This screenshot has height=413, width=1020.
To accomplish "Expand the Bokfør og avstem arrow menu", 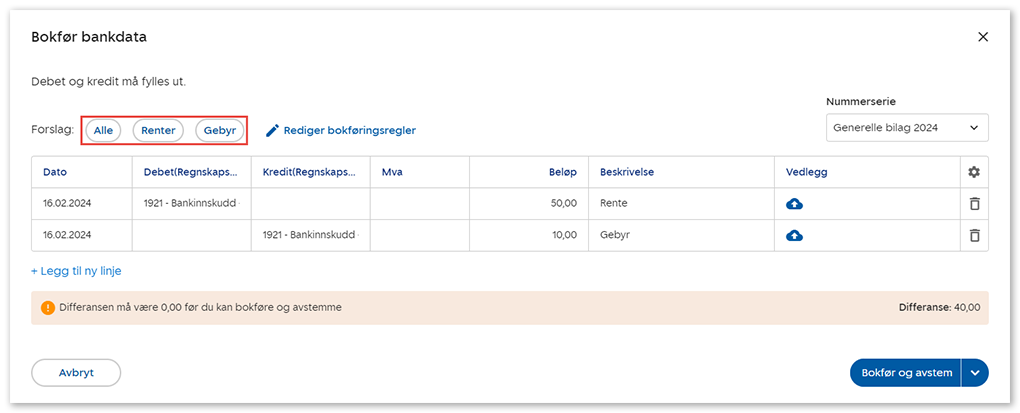I will [975, 373].
